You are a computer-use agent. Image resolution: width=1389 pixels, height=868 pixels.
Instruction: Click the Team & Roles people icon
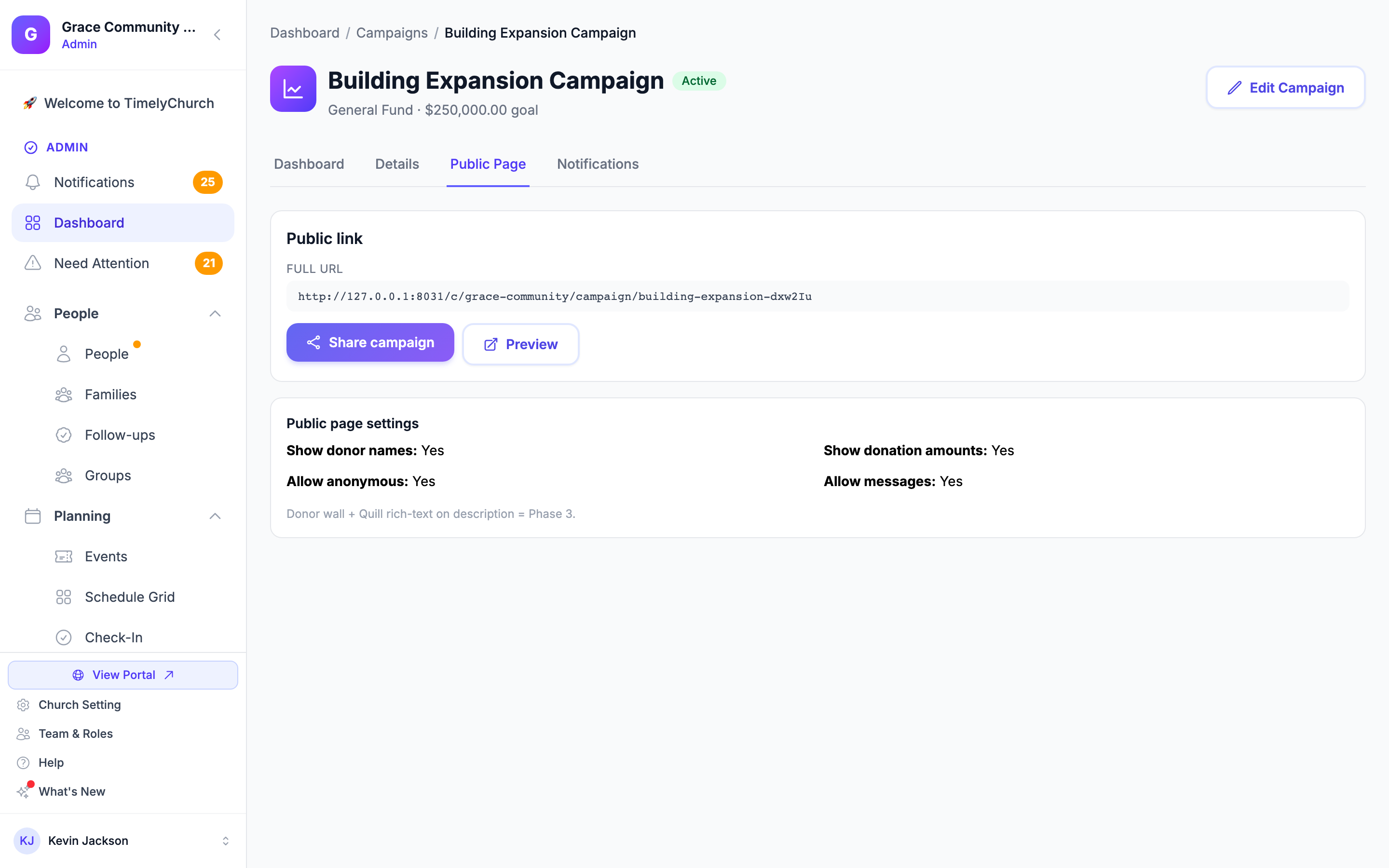coord(23,733)
